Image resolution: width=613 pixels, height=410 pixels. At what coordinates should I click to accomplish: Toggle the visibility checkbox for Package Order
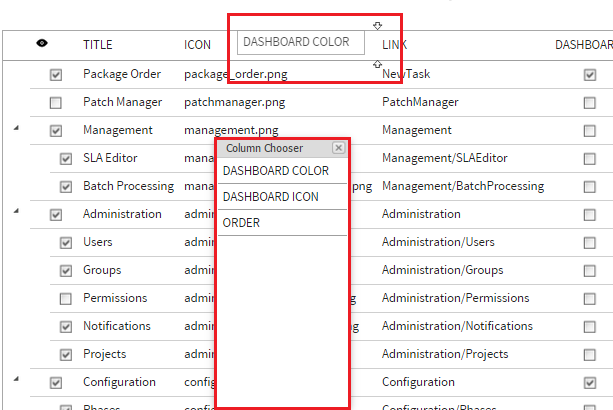56,74
